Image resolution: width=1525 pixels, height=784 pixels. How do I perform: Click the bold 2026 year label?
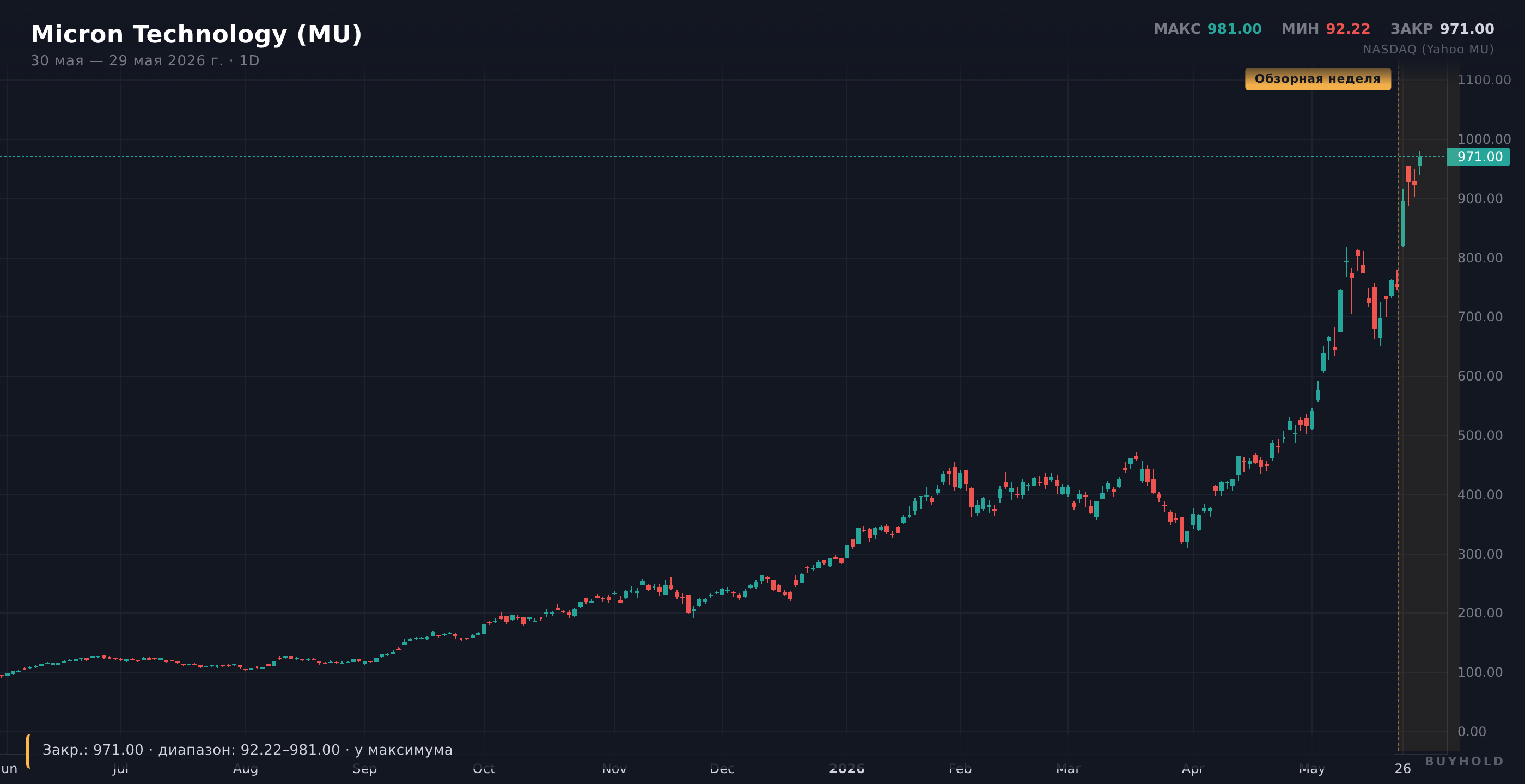846,769
